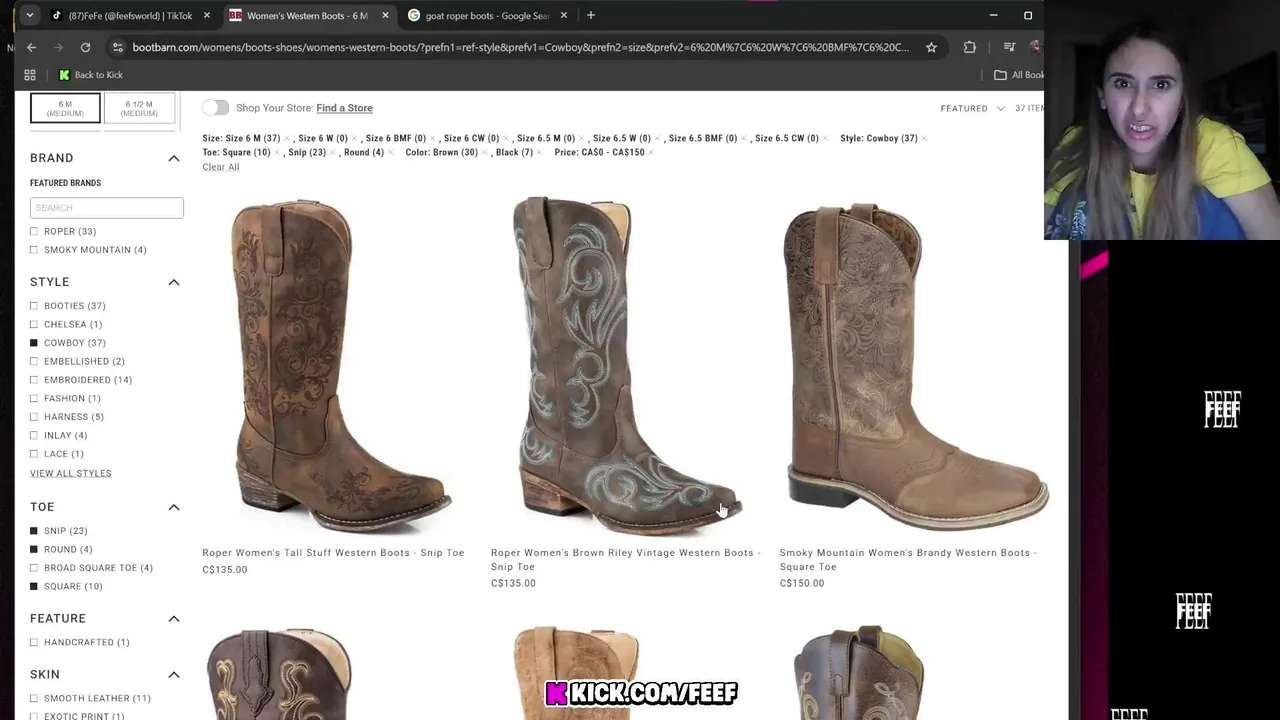Image resolution: width=1280 pixels, height=720 pixels.
Task: Select the 6 1/2 M (Medium) size button
Action: (x=139, y=108)
